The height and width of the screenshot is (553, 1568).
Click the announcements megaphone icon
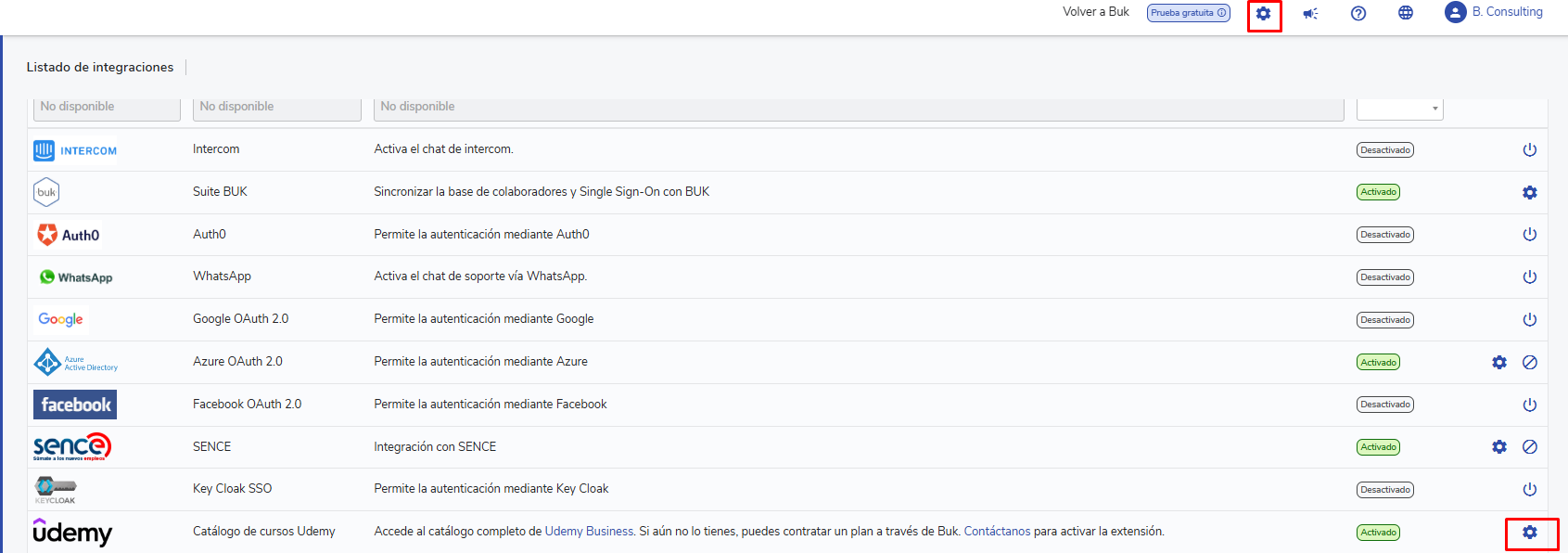click(1310, 14)
